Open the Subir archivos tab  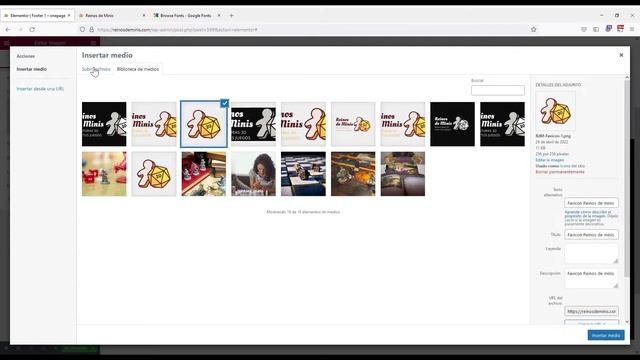(96, 69)
